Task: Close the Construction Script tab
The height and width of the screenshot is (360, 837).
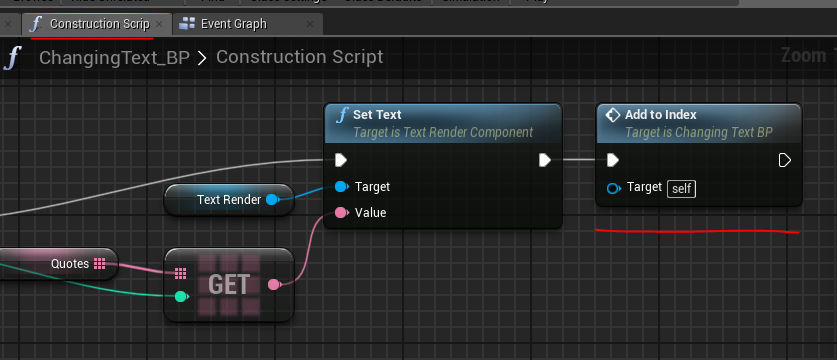Action: [159, 24]
